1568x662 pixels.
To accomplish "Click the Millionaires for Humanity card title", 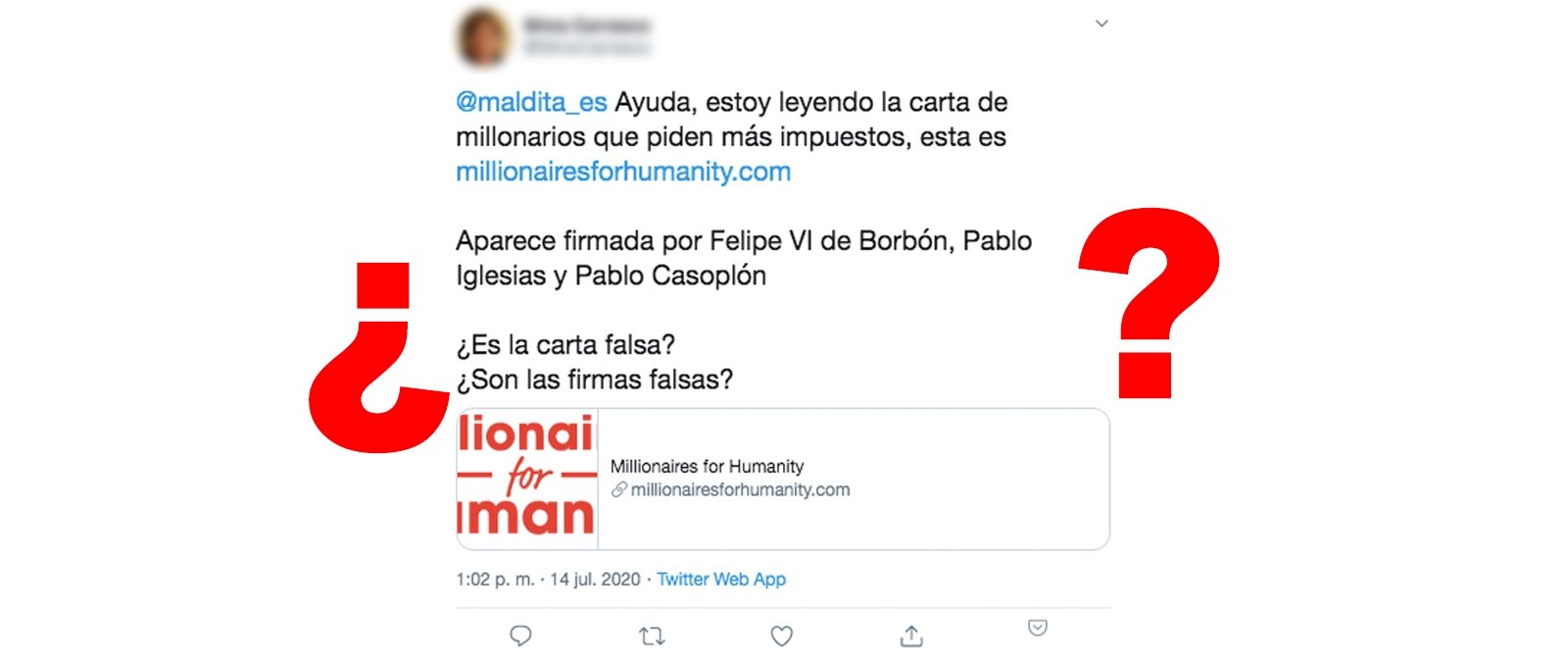I will [x=707, y=467].
